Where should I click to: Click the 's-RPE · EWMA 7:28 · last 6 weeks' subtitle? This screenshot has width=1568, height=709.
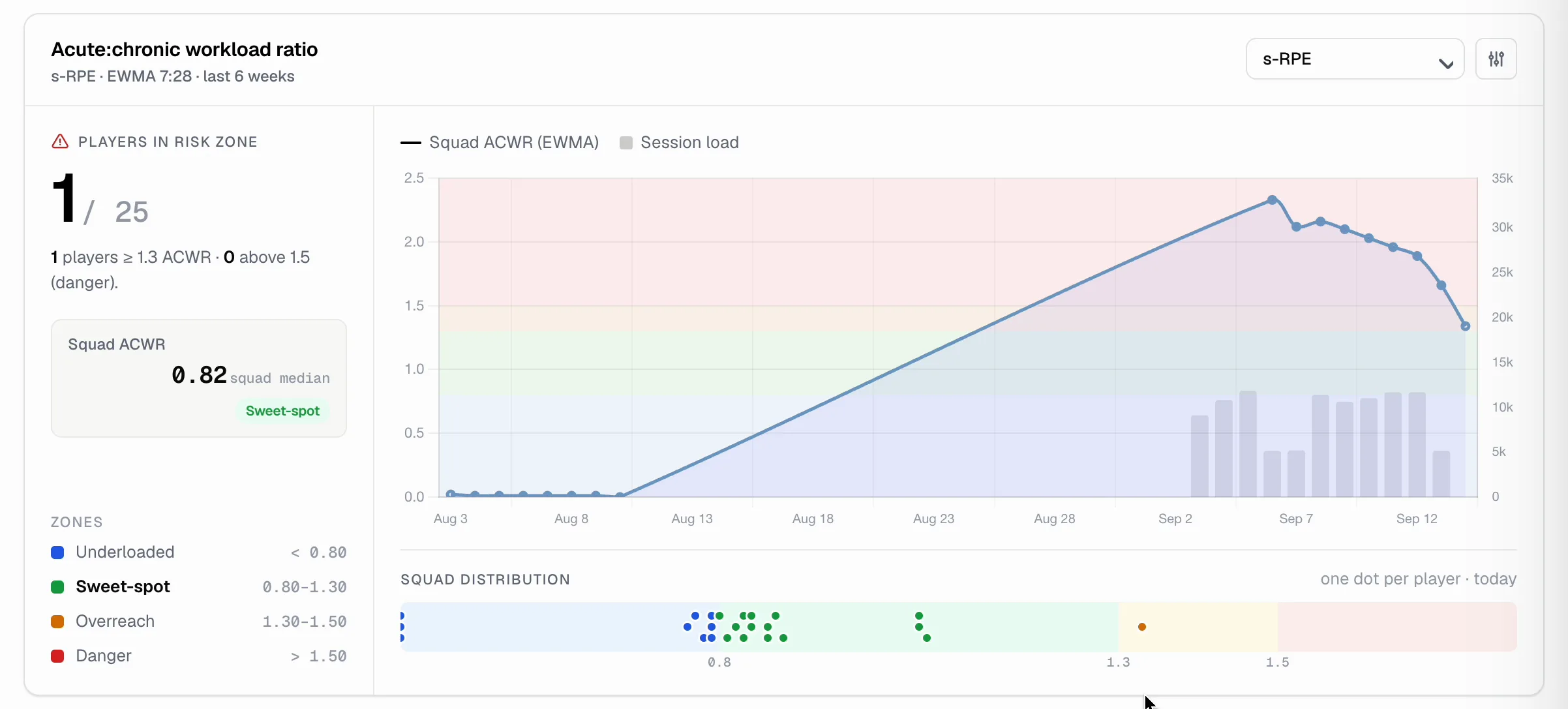click(173, 76)
